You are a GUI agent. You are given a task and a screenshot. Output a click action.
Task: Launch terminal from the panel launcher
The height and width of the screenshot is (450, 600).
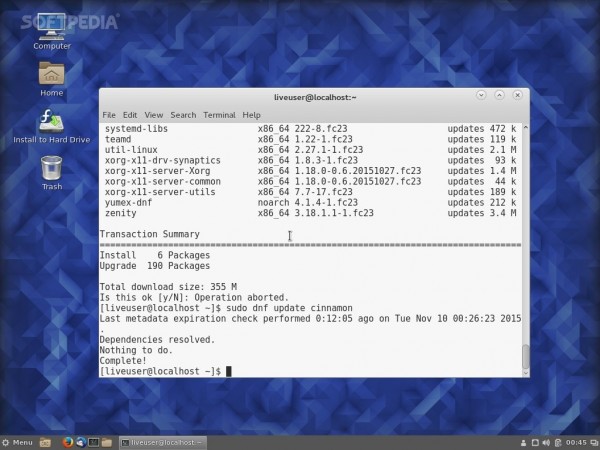pos(94,442)
